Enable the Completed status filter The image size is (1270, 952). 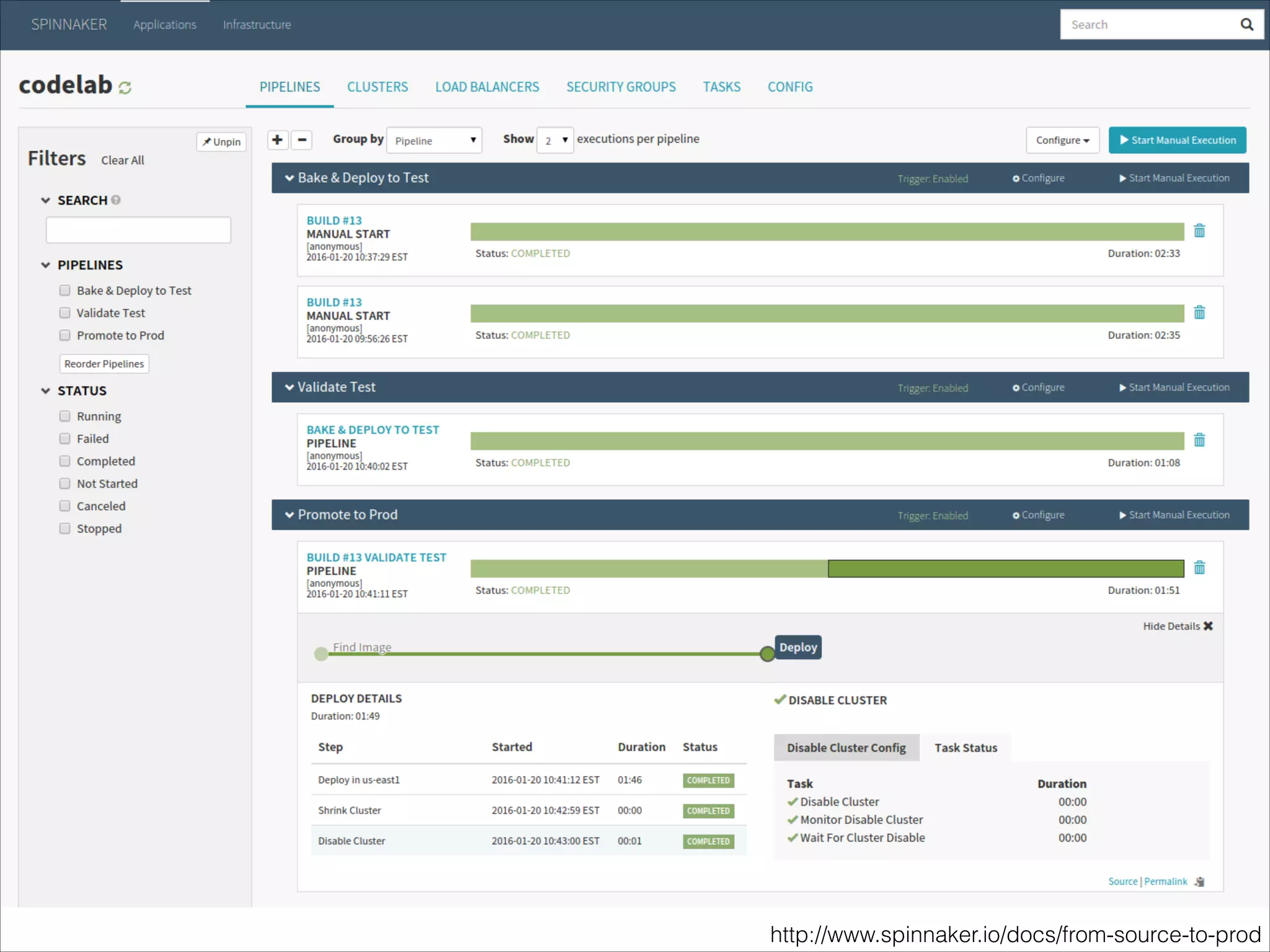[x=64, y=461]
